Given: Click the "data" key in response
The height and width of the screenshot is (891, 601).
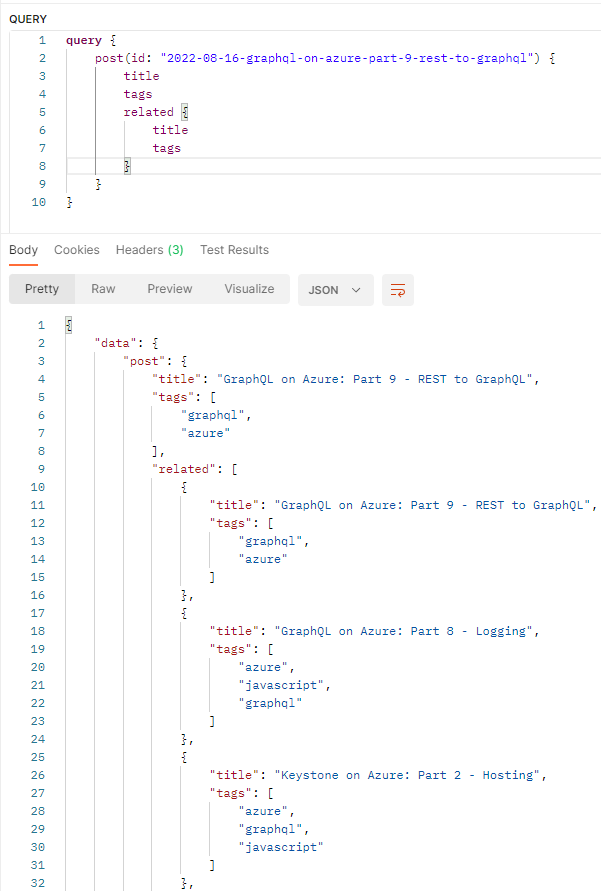Looking at the screenshot, I should pos(115,343).
